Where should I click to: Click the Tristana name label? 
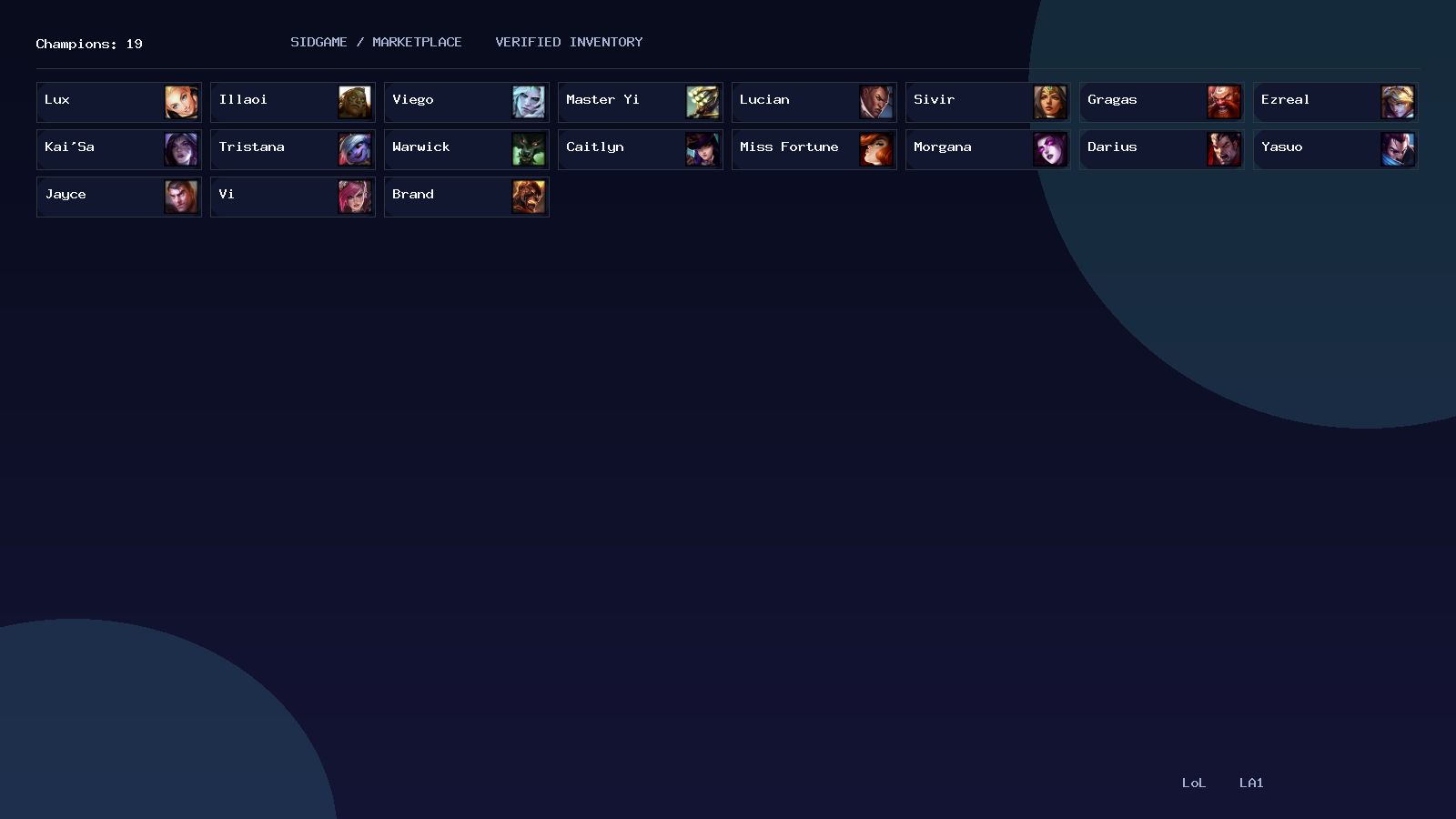(251, 147)
